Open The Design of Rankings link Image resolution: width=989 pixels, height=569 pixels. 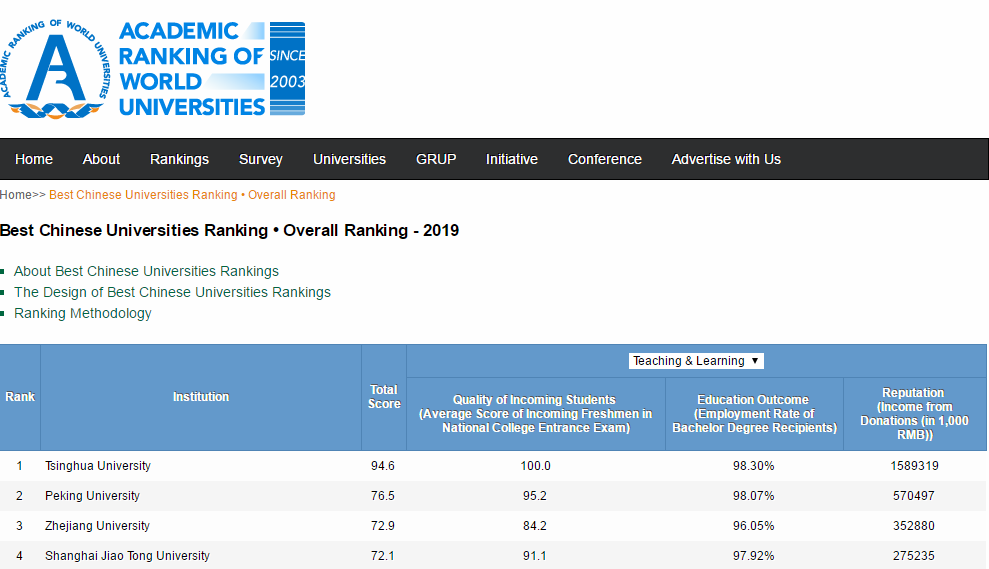pyautogui.click(x=172, y=292)
